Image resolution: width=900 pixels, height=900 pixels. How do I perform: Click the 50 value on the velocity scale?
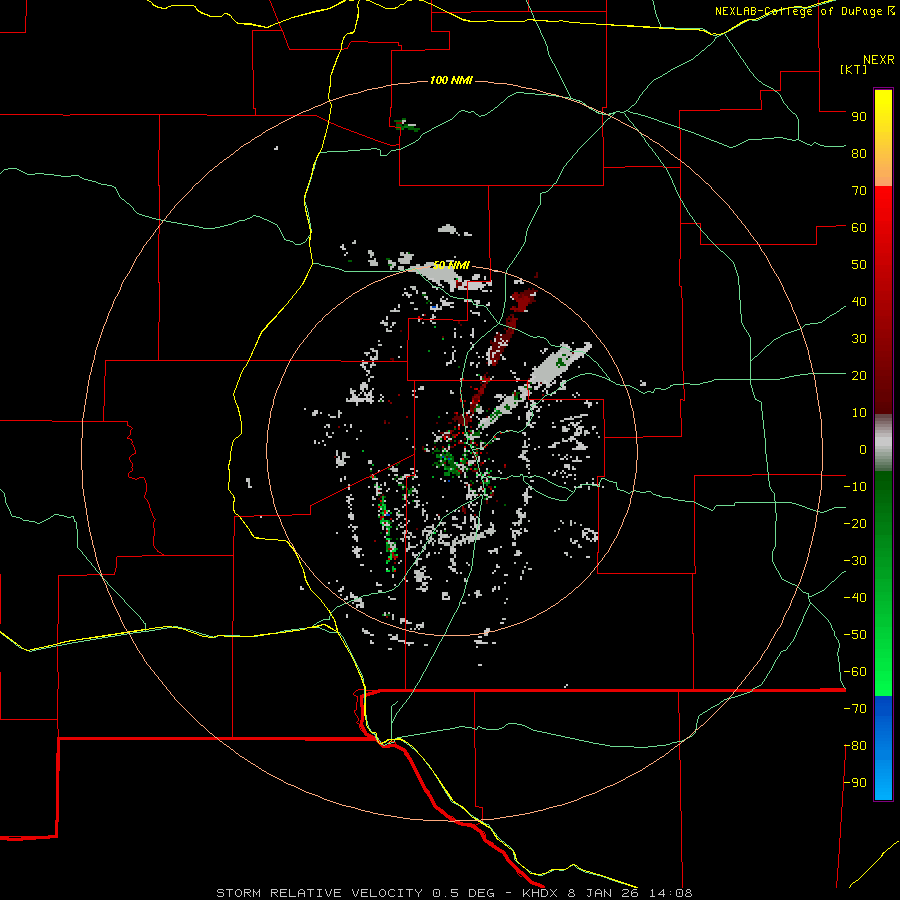(x=859, y=265)
